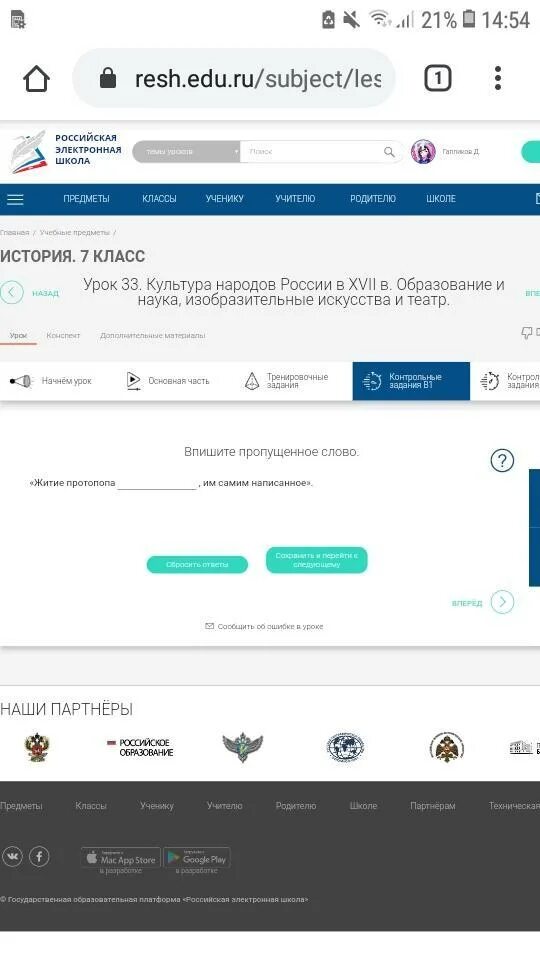Image resolution: width=540 pixels, height=960 pixels.
Task: Follow the footer Предметы link
Action: coord(21,806)
